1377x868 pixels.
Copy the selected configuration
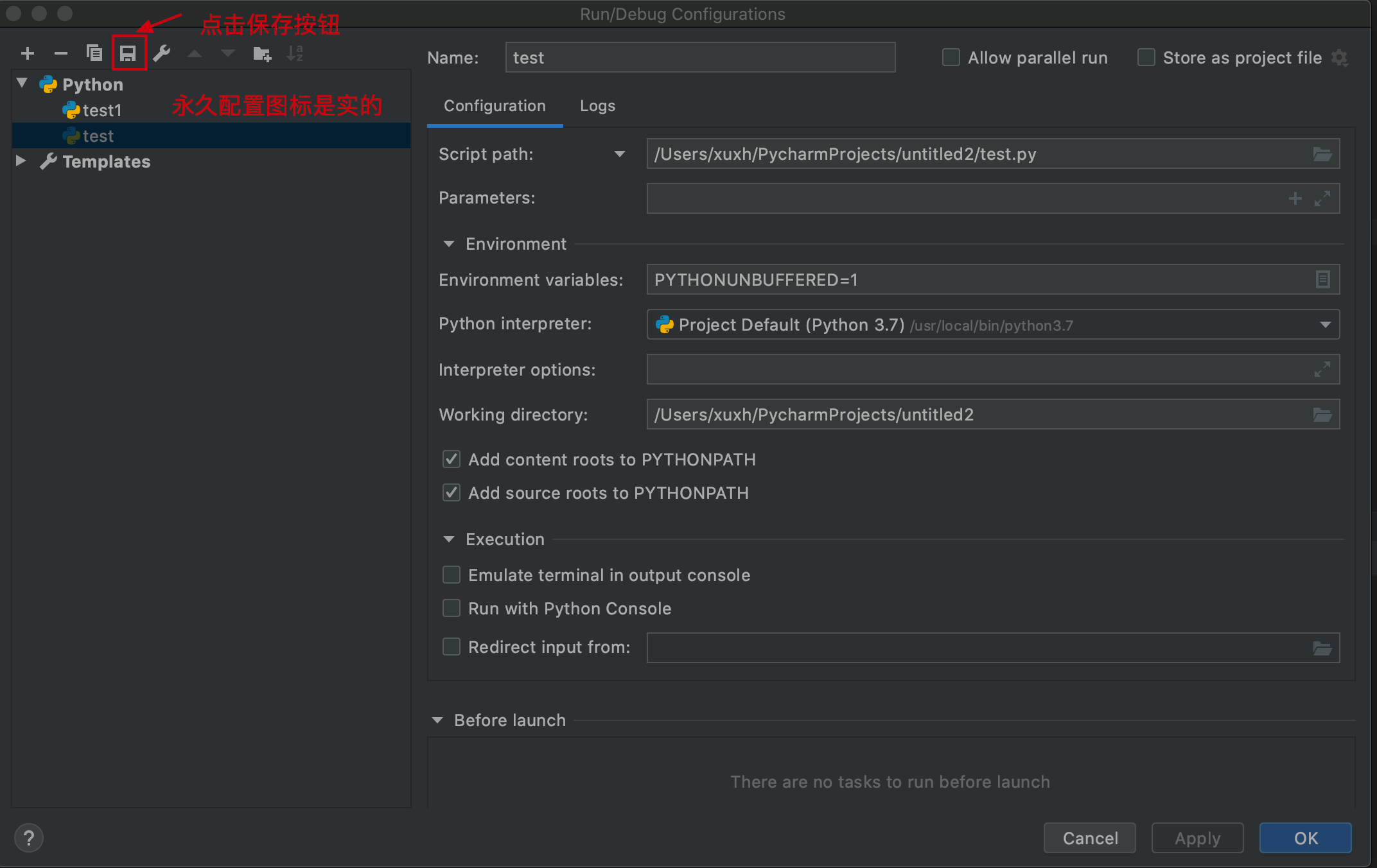point(94,53)
